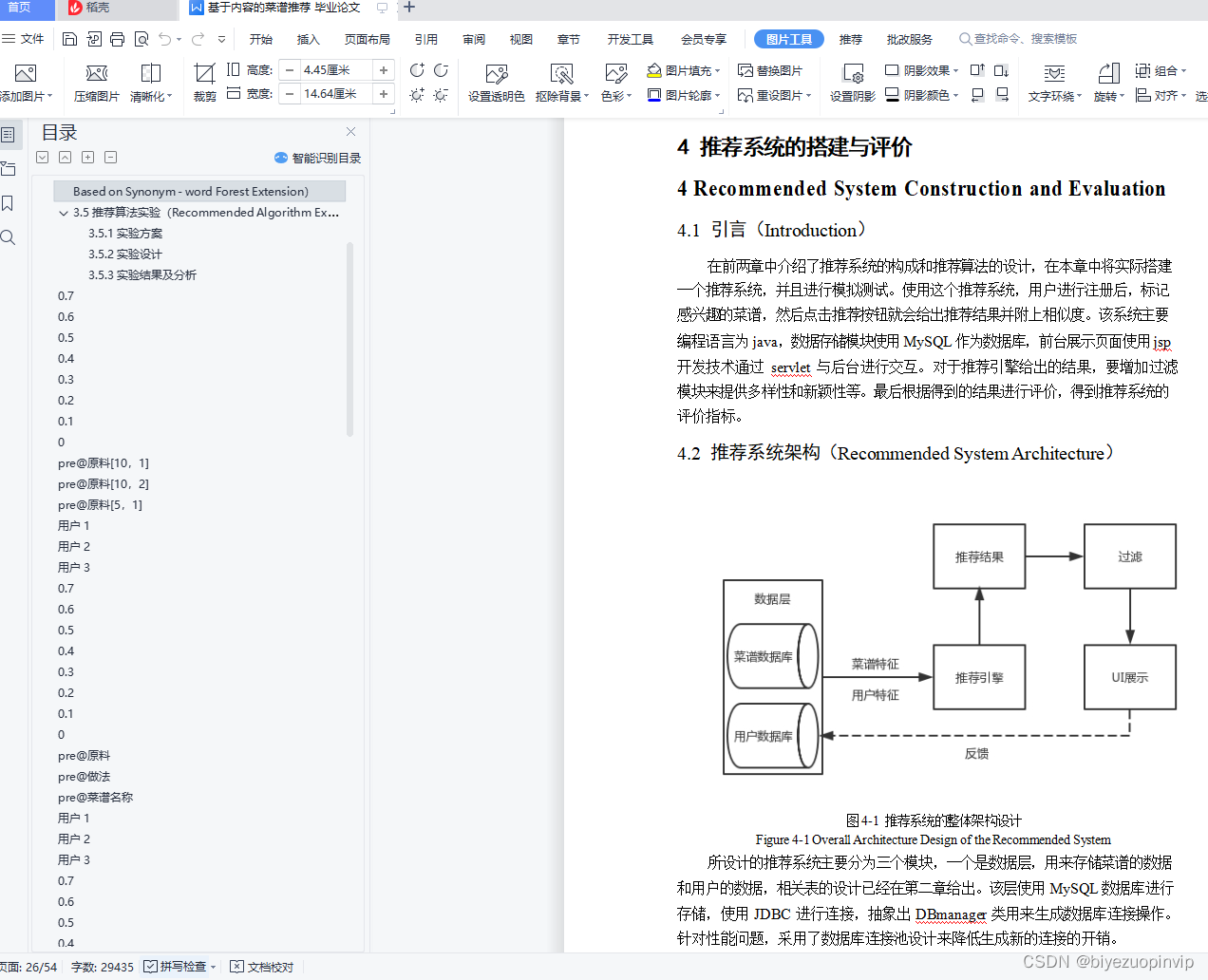Click the height field showing 4.45厘米
1208x980 pixels.
336,70
